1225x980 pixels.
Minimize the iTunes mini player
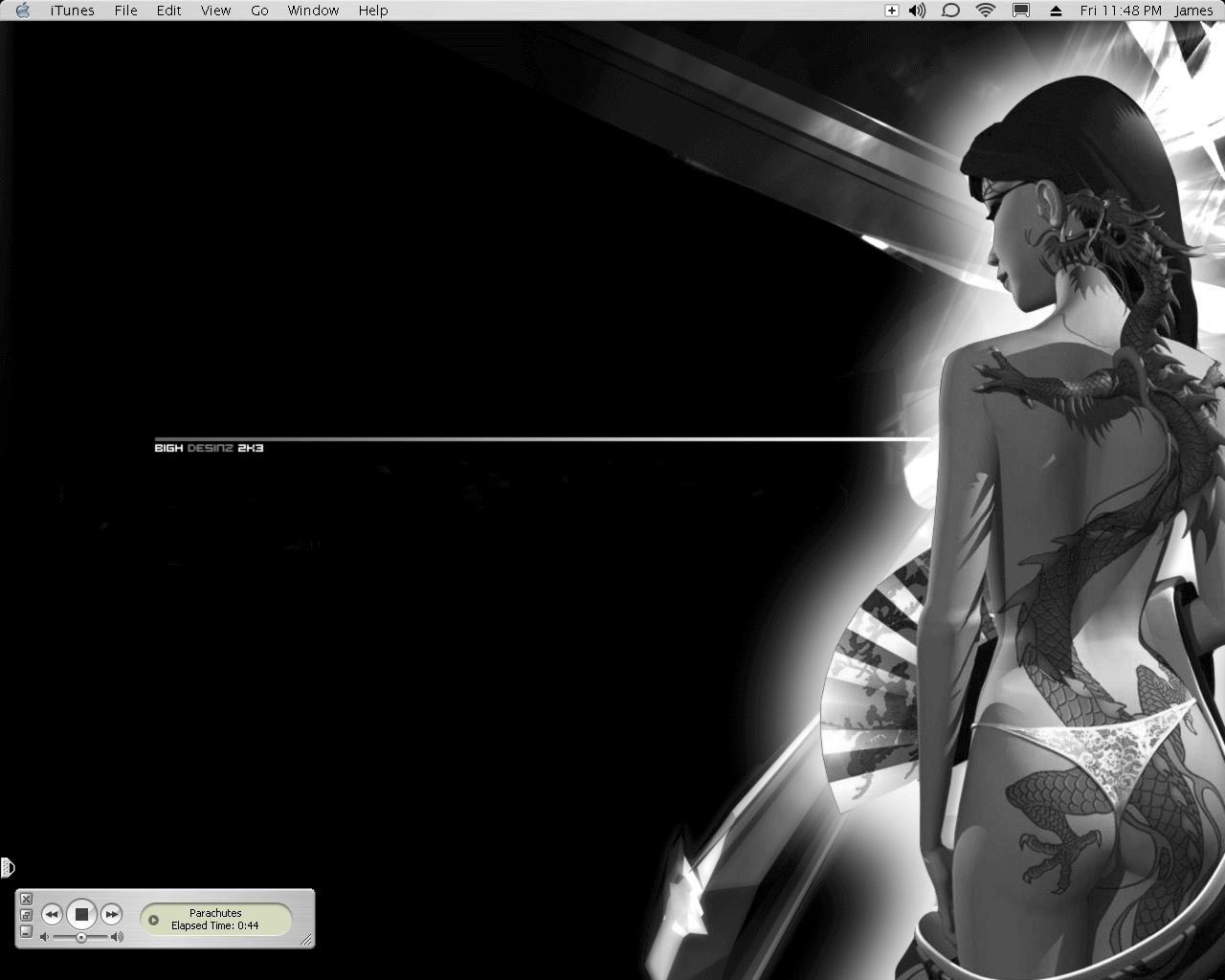pyautogui.click(x=27, y=931)
